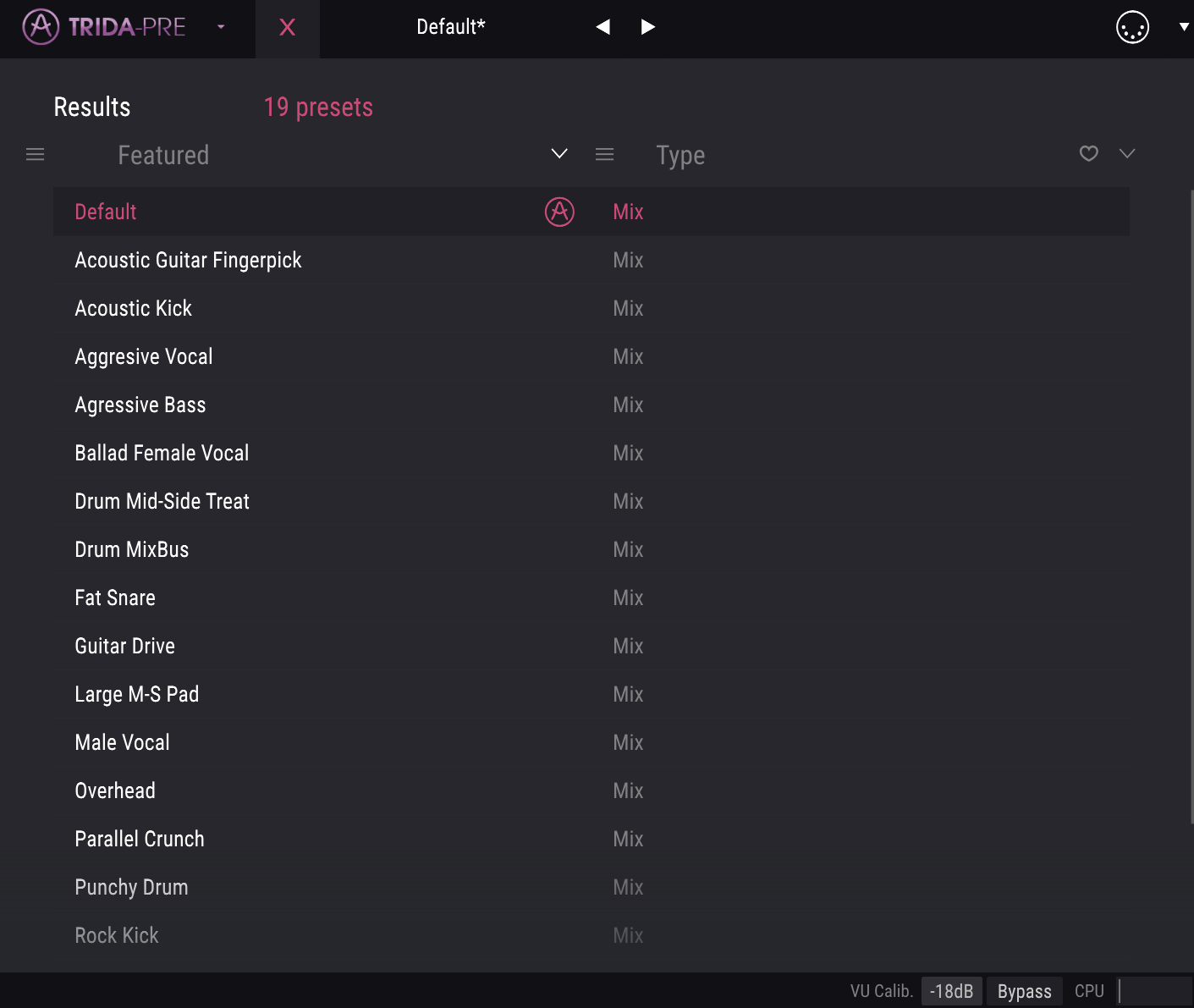Toggle the favorites heart filter
The width and height of the screenshot is (1194, 1008).
(1088, 154)
